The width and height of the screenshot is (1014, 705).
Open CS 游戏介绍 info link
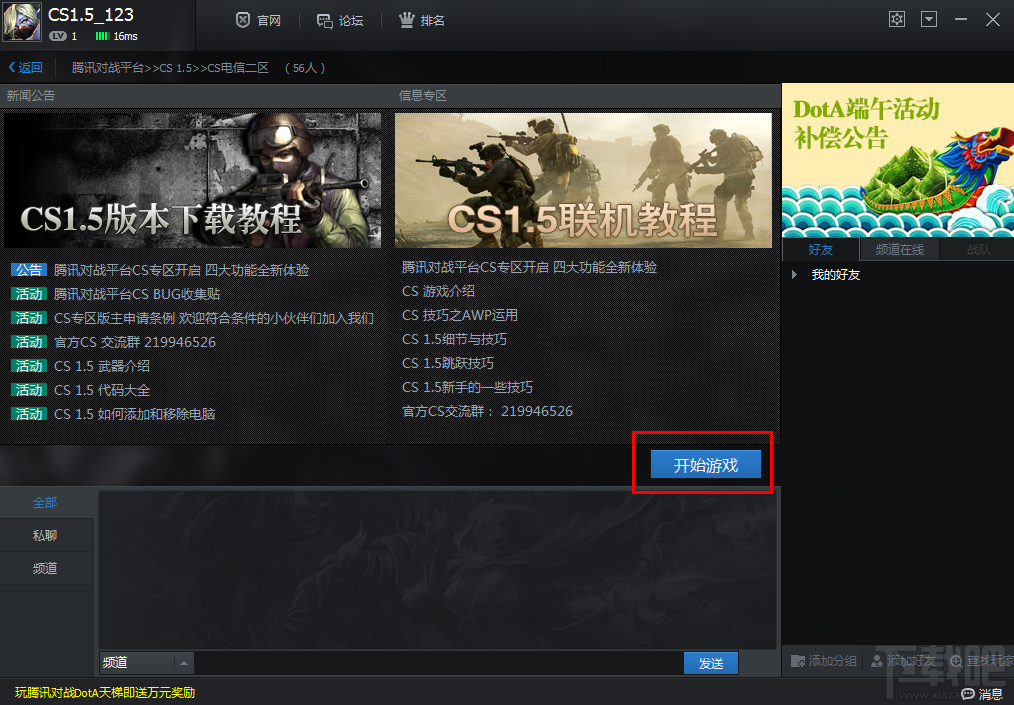coord(438,291)
